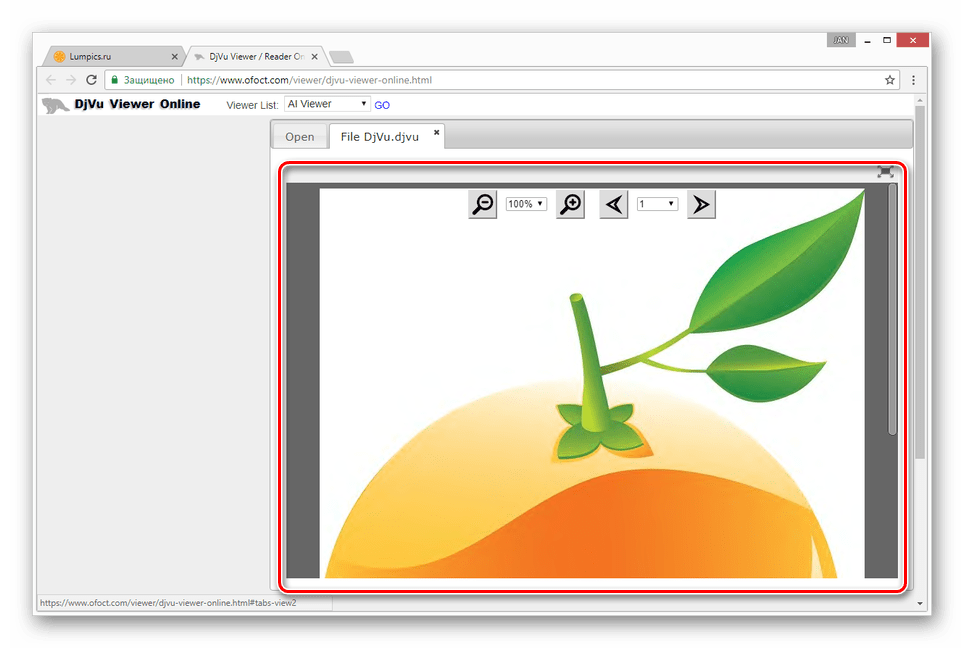Open the Chrome three-dot menu
The image size is (964, 648).
click(x=914, y=80)
